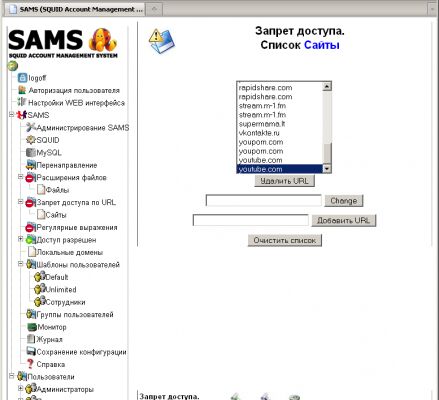This screenshot has width=439, height=400.
Task: Click the URL list scroll-down arrow
Action: (327, 169)
